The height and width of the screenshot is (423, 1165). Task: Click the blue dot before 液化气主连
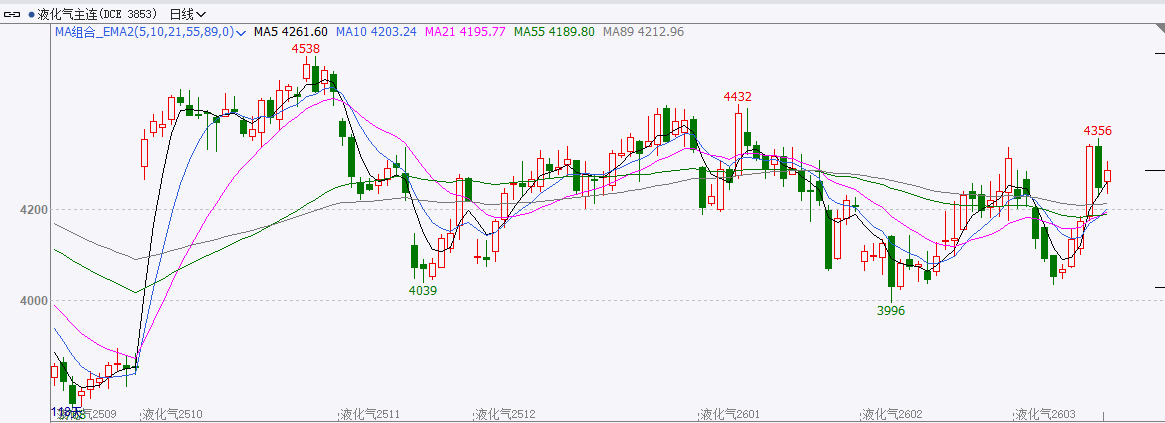tap(31, 14)
